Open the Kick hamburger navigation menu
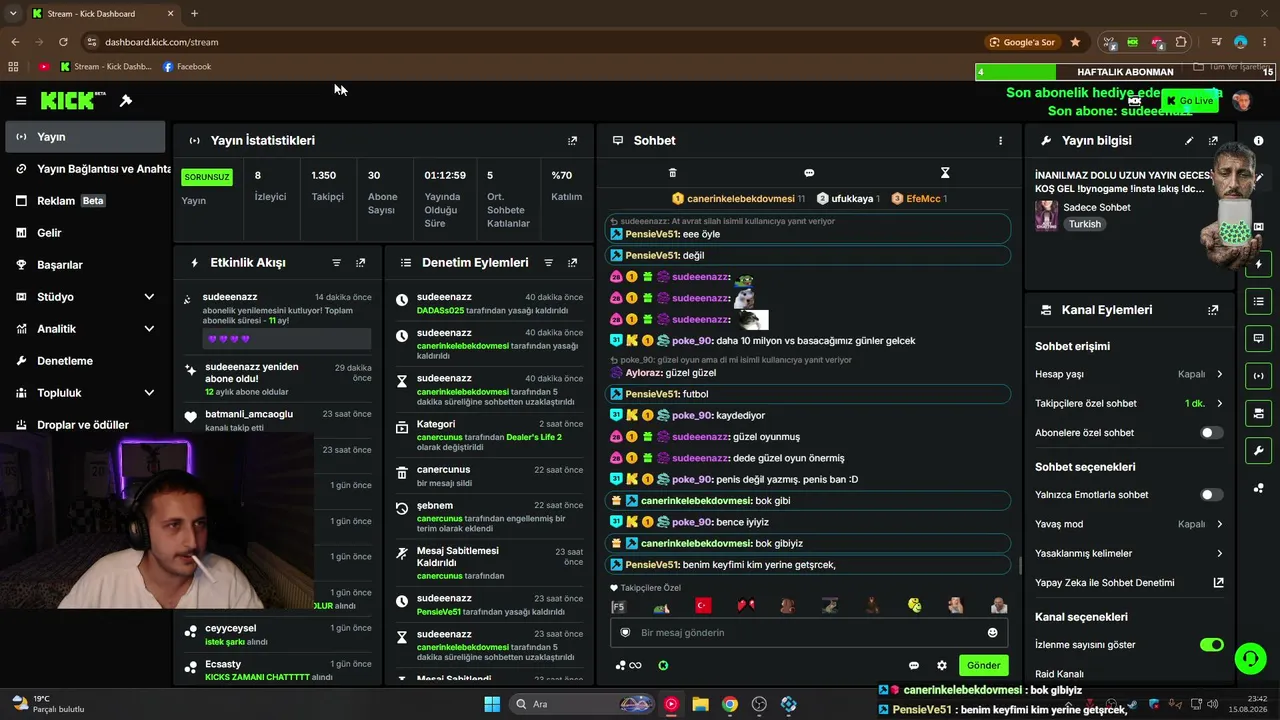This screenshot has width=1280, height=720. pos(21,101)
